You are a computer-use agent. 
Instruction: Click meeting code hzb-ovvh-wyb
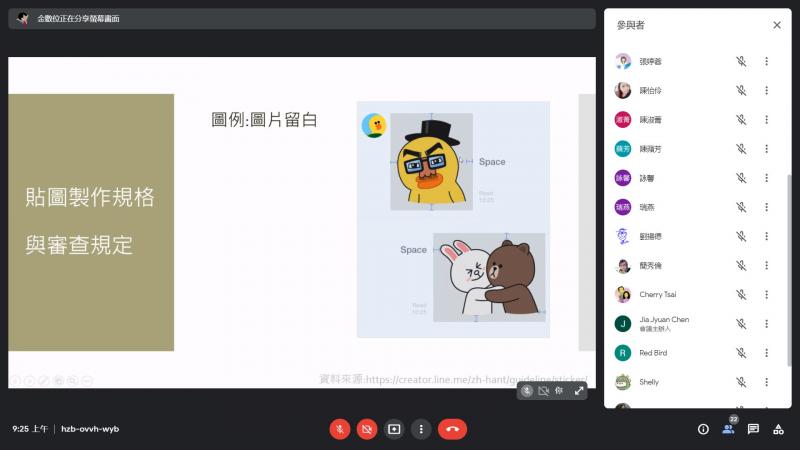[x=90, y=429]
